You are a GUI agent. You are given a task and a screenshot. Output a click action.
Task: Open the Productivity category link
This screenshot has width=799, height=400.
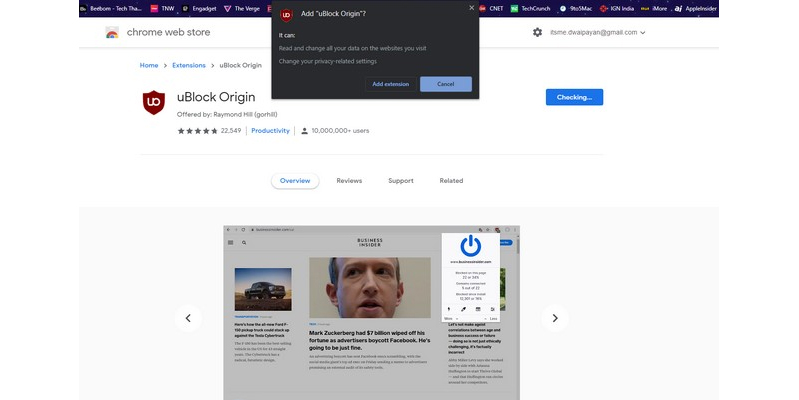click(x=270, y=131)
